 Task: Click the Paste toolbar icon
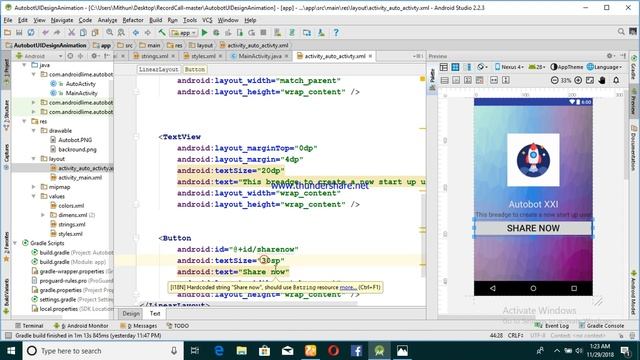pos(95,33)
